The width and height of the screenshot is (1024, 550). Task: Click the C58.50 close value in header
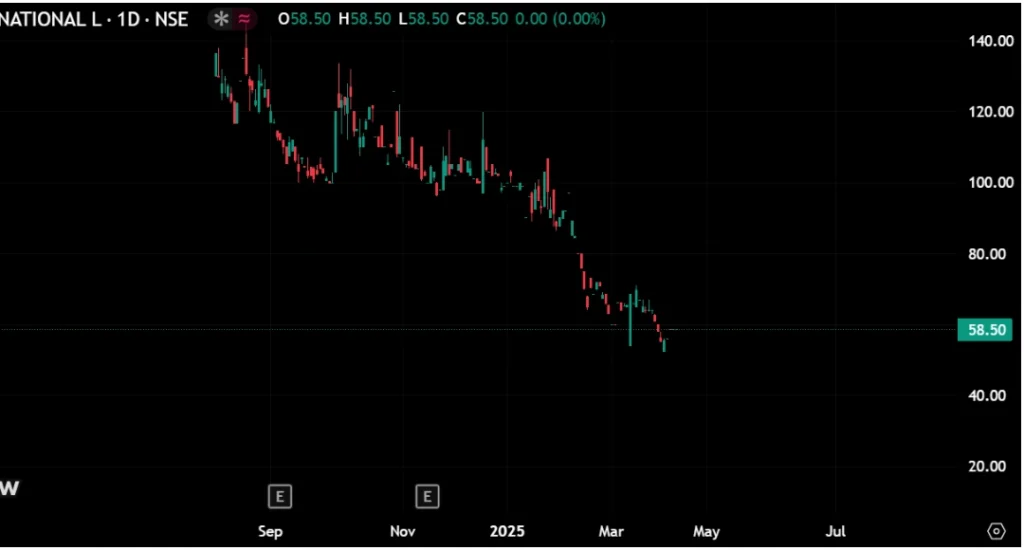pyautogui.click(x=482, y=20)
